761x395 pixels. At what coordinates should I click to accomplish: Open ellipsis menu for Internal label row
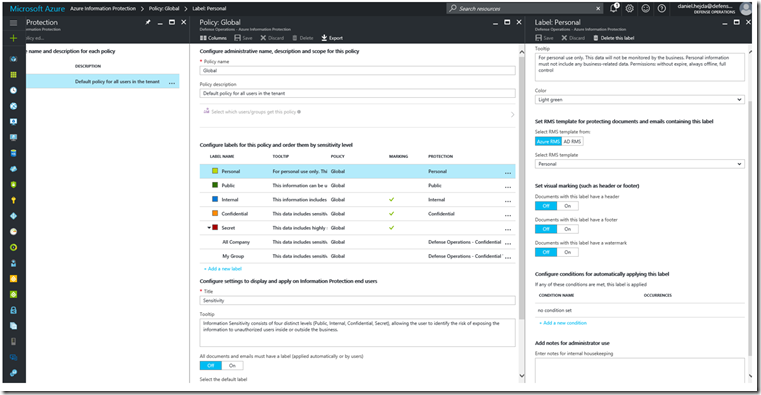point(508,200)
